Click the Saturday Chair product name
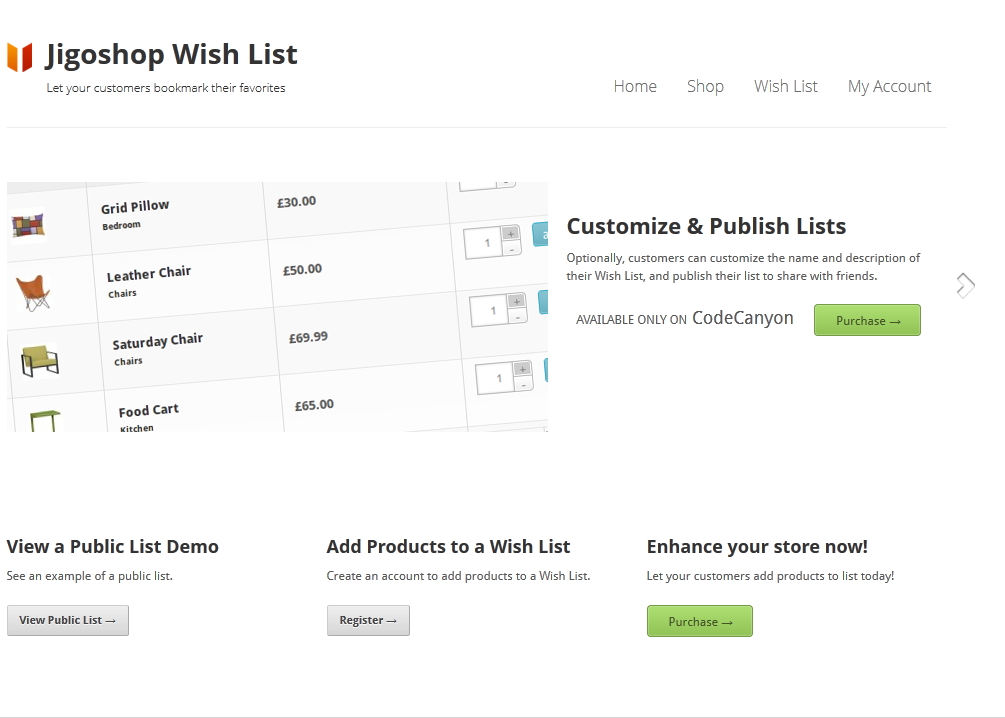The width and height of the screenshot is (1005, 718). pos(158,341)
